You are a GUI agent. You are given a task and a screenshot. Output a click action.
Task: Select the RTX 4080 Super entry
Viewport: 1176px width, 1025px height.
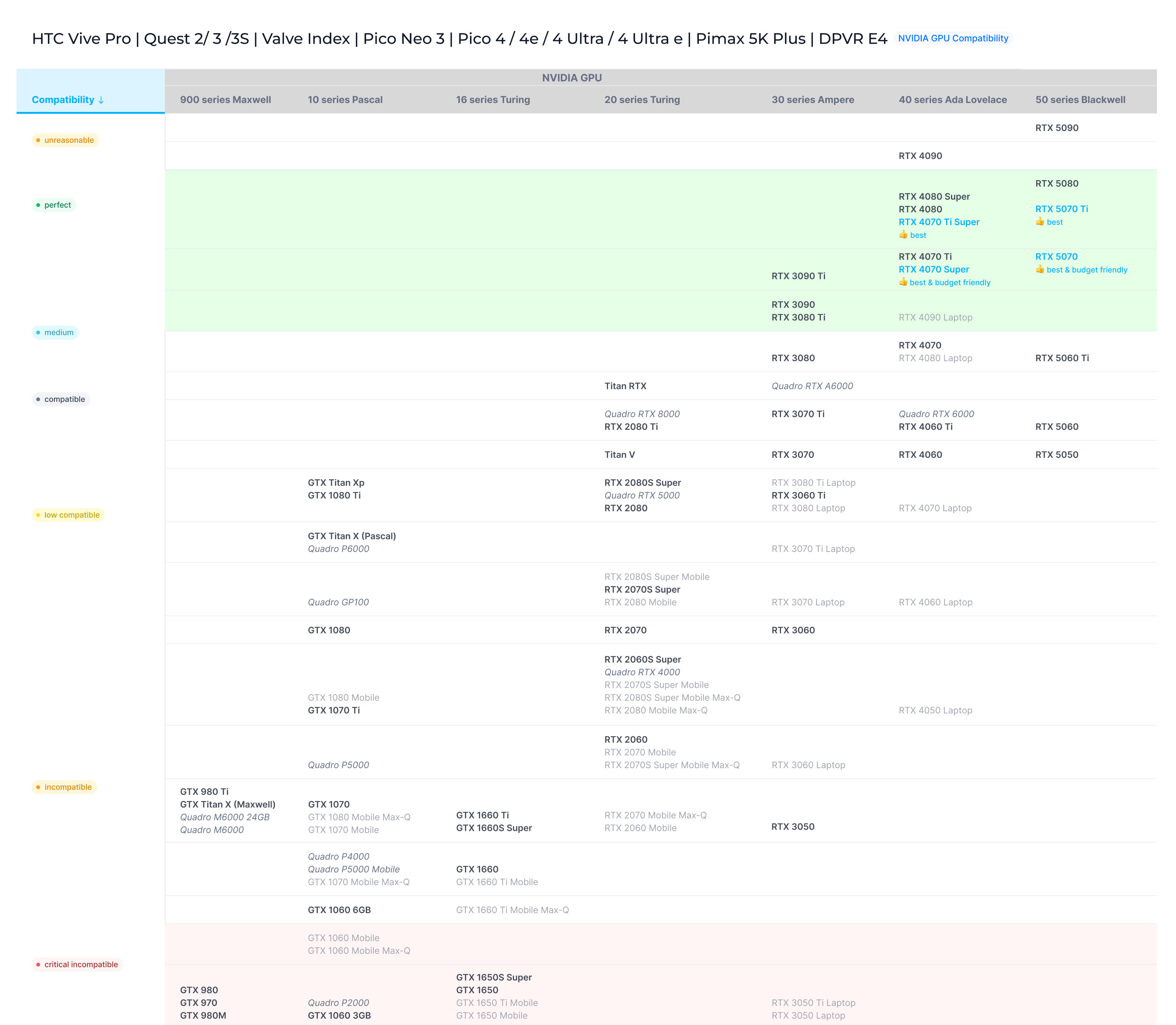[934, 197]
